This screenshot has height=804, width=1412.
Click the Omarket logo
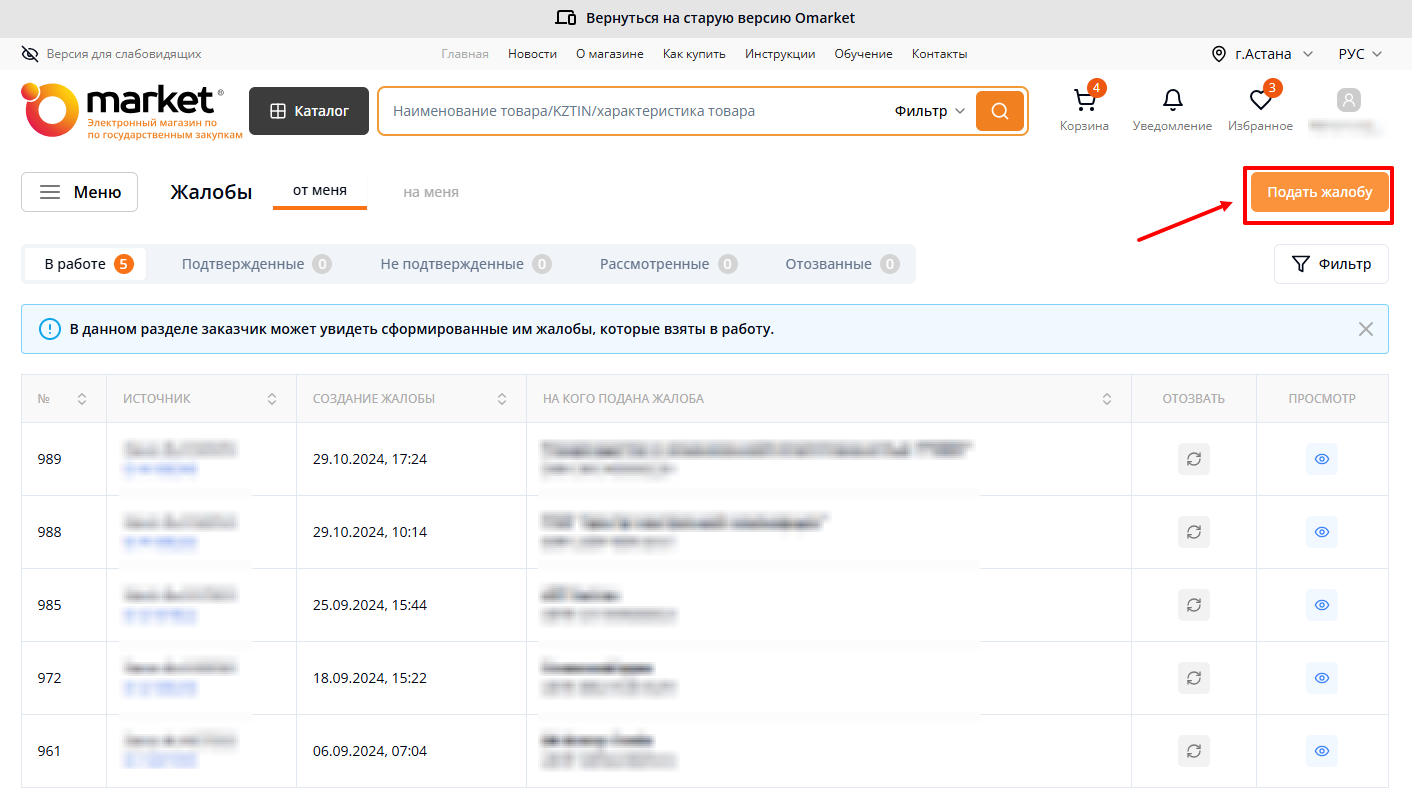[122, 110]
